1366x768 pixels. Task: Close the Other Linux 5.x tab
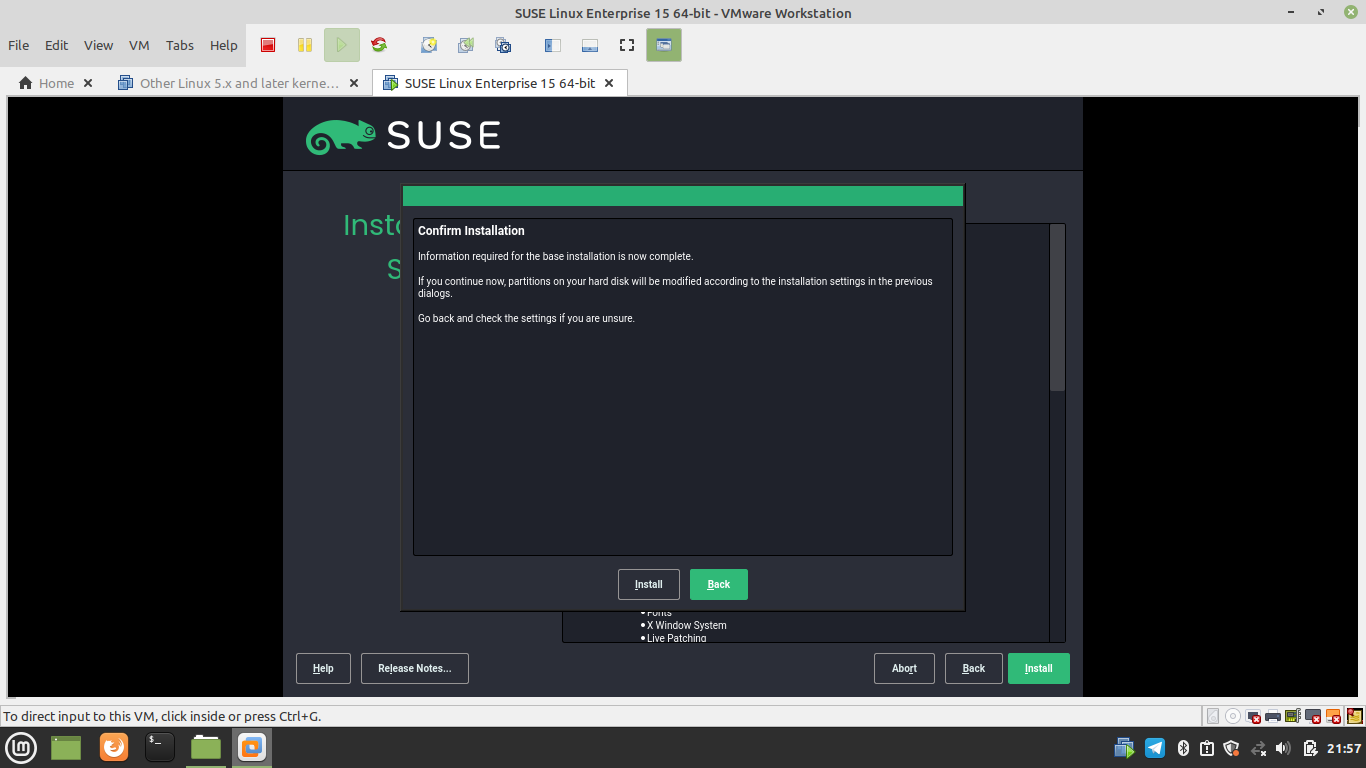click(354, 83)
